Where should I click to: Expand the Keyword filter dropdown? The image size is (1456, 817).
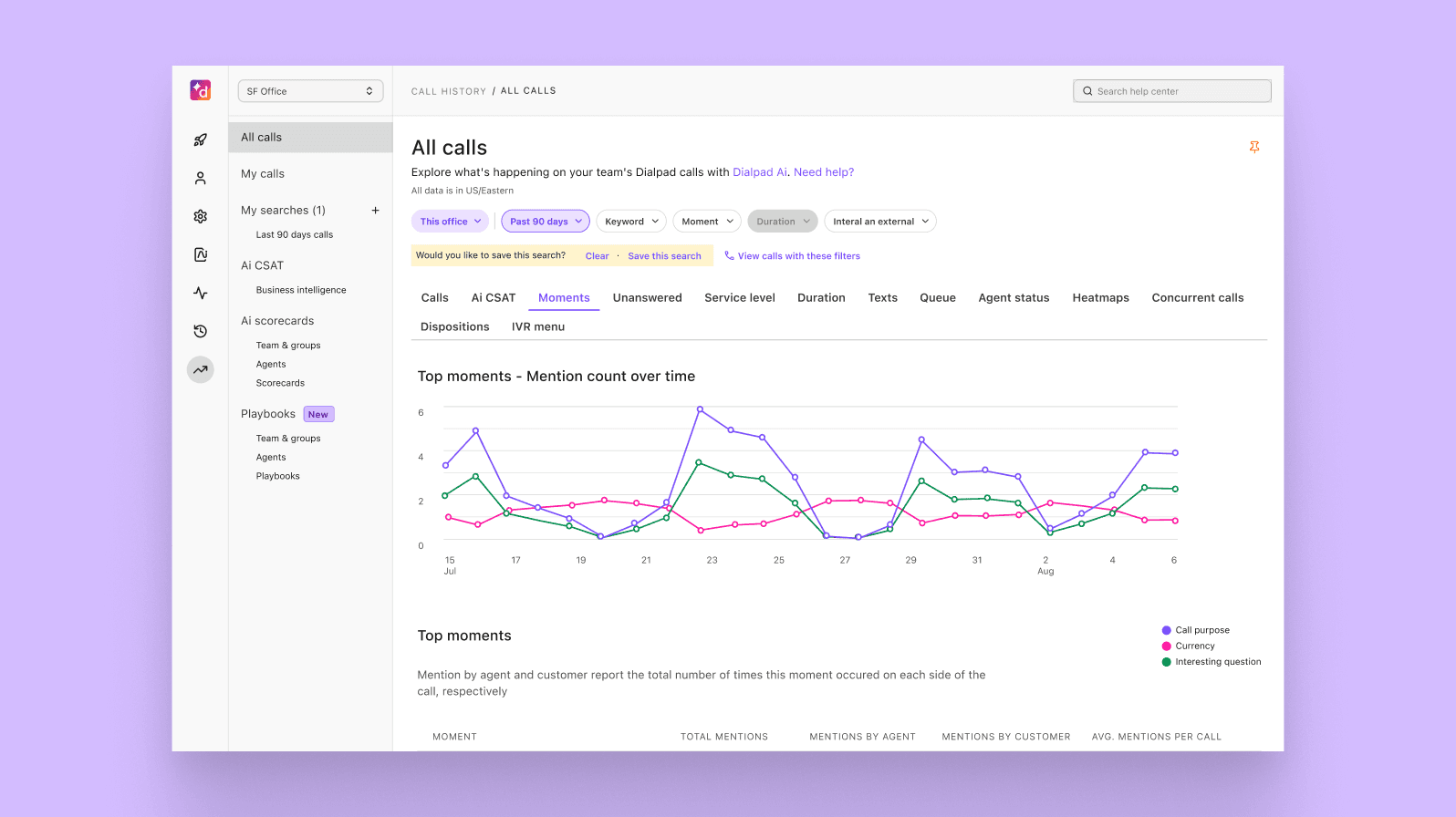pyautogui.click(x=631, y=222)
